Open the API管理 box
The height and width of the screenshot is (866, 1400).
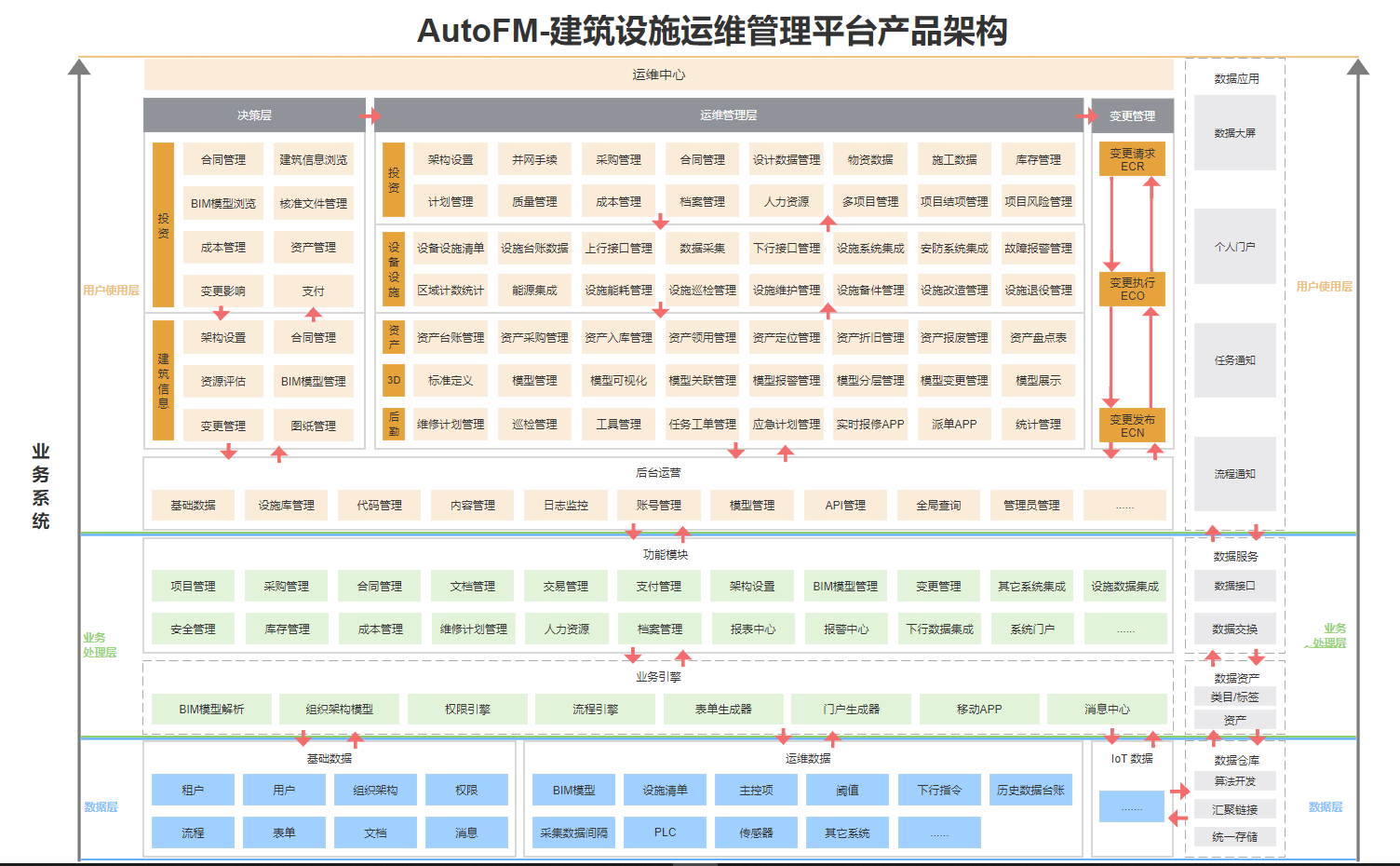point(845,505)
